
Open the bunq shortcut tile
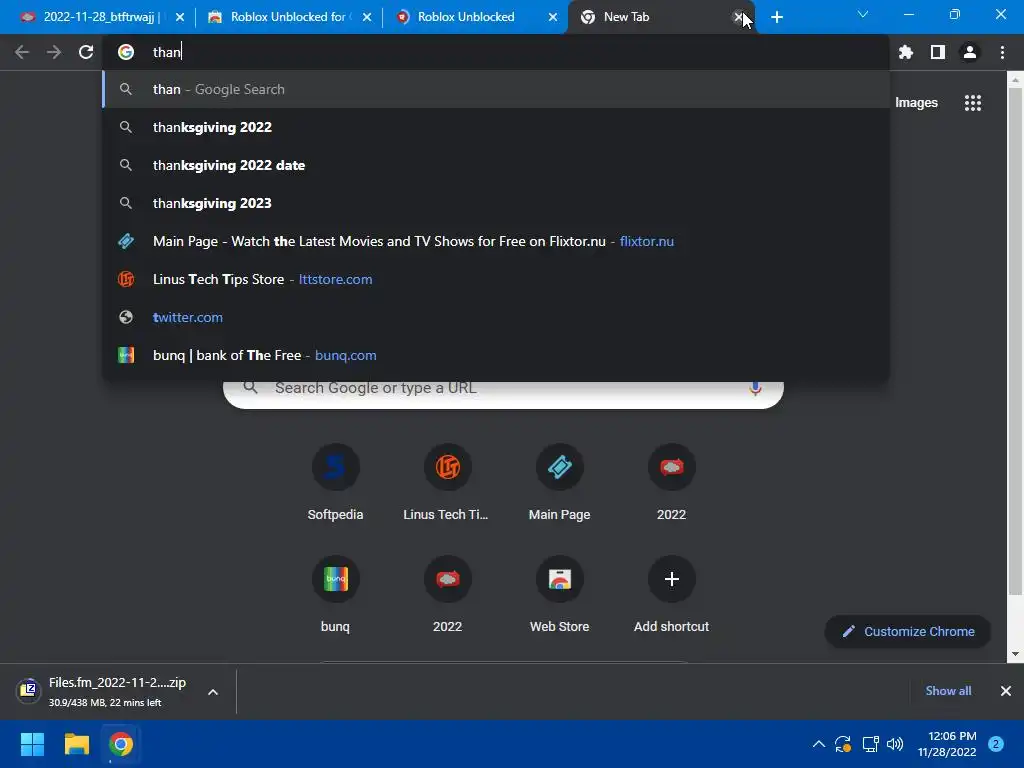pyautogui.click(x=335, y=594)
